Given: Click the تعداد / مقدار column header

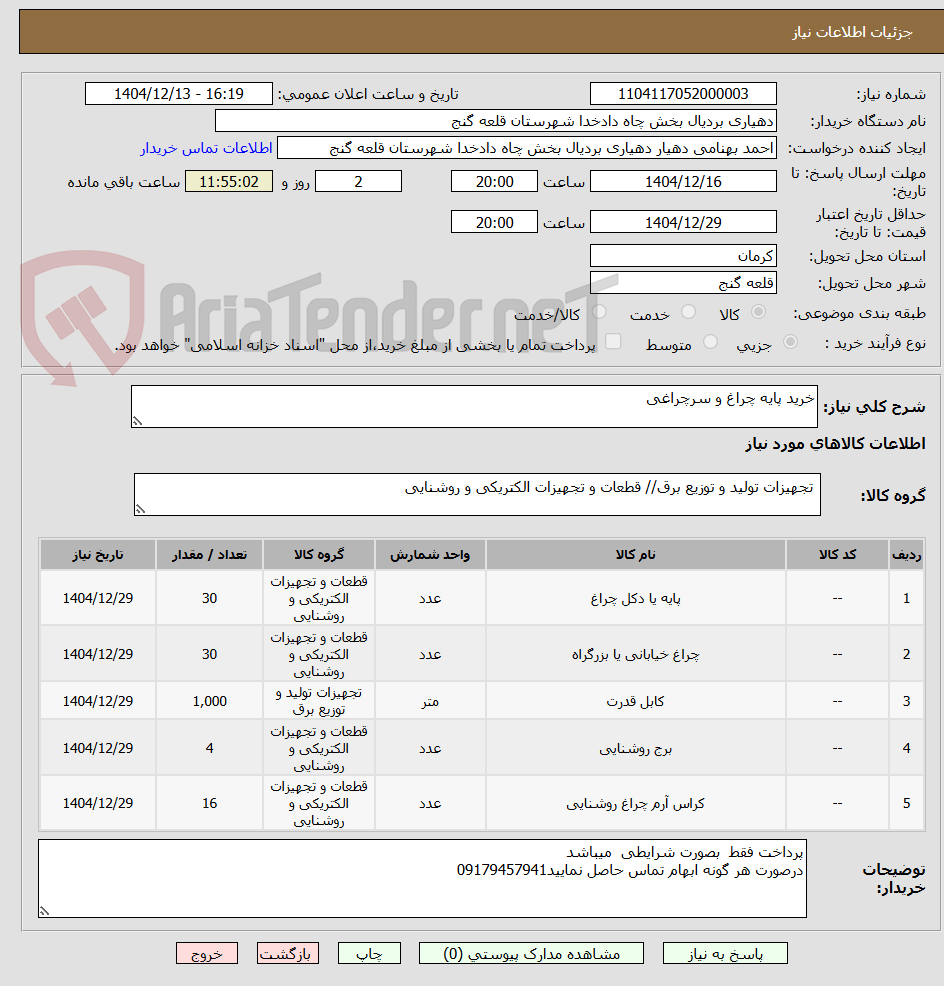Looking at the screenshot, I should tap(209, 555).
